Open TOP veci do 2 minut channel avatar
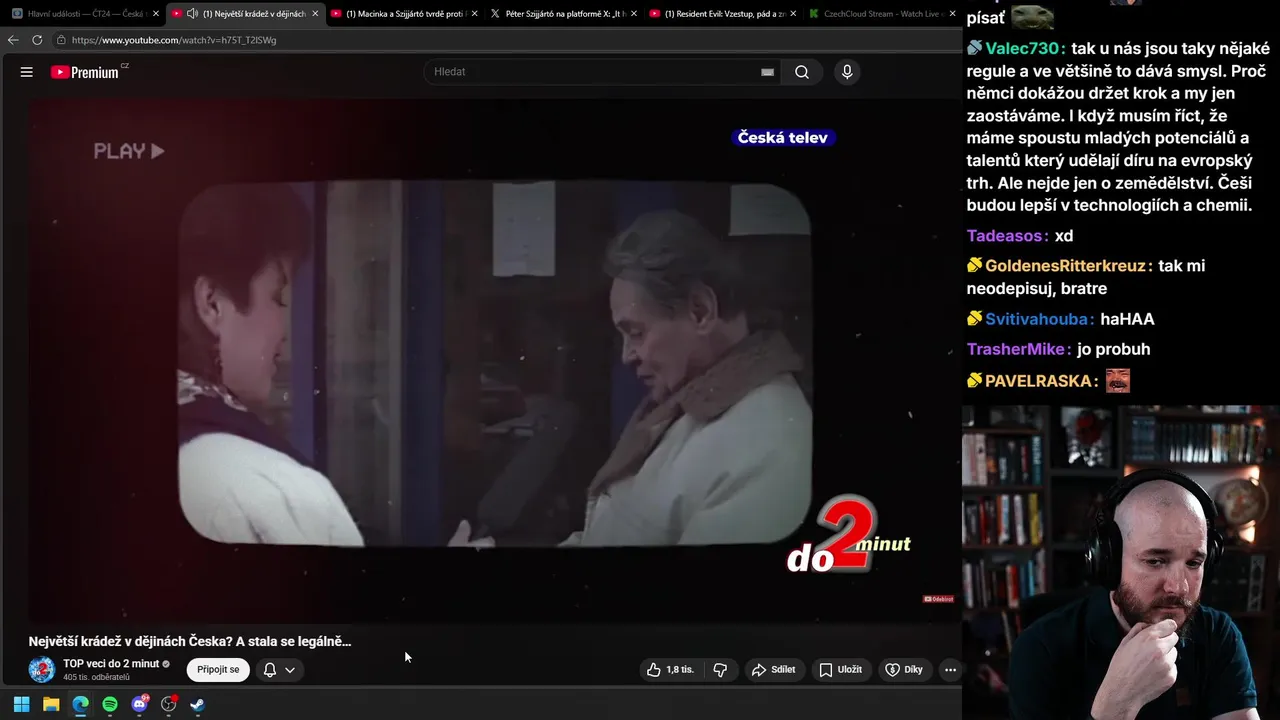The height and width of the screenshot is (720, 1280). [x=42, y=670]
